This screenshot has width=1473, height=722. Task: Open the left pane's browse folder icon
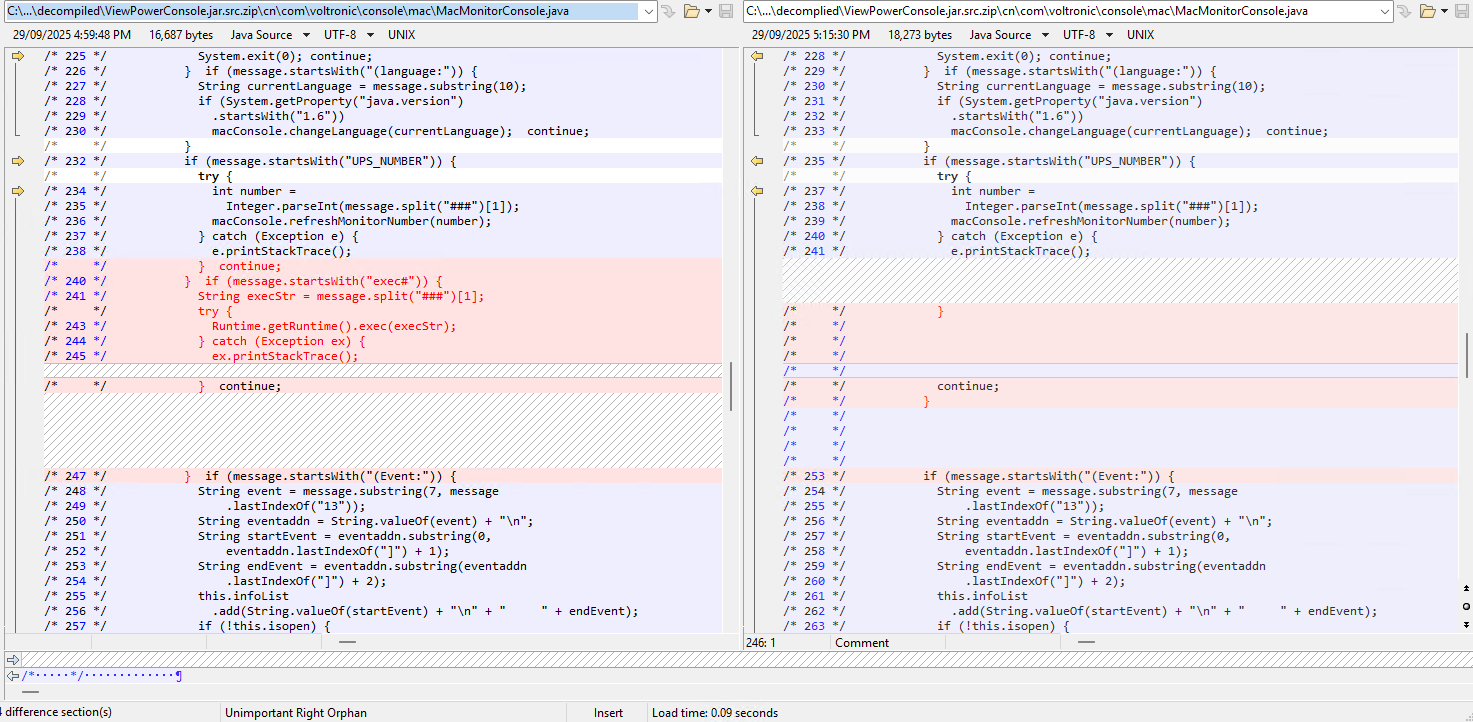click(x=691, y=11)
